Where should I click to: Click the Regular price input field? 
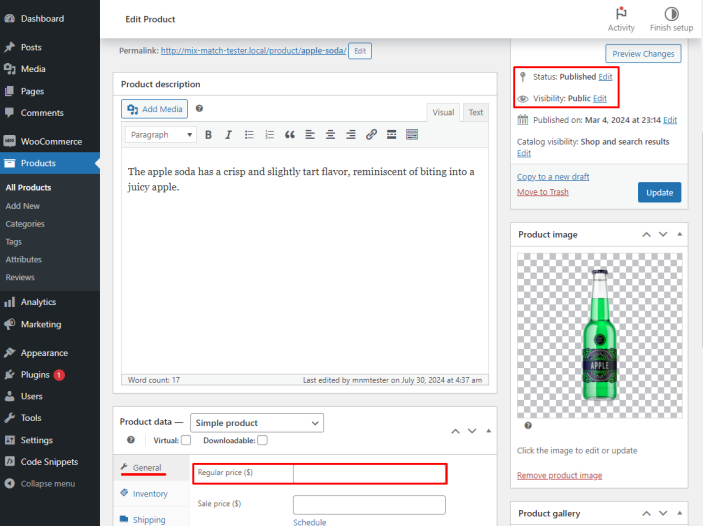tap(369, 474)
